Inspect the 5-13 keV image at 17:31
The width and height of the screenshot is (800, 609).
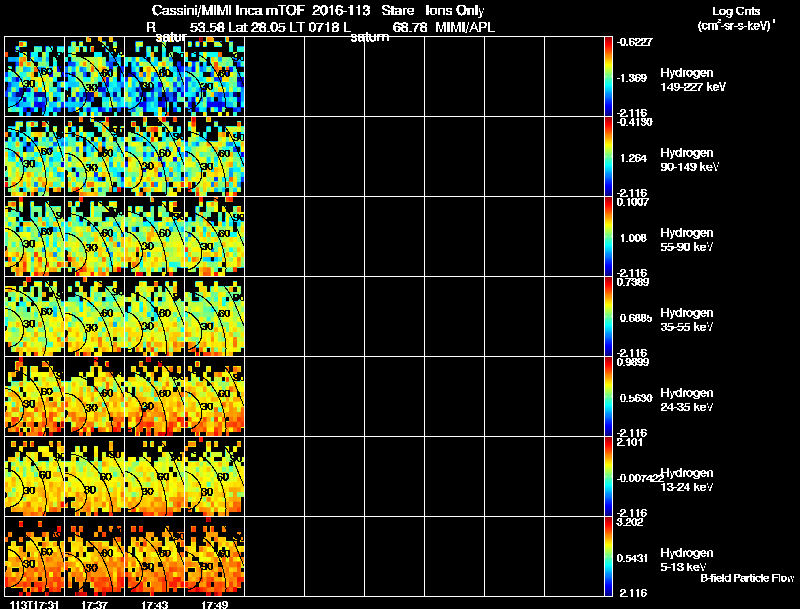point(35,557)
